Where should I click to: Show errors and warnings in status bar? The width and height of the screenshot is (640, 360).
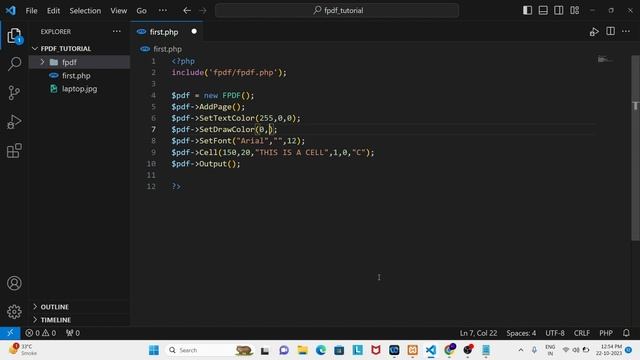coord(41,333)
